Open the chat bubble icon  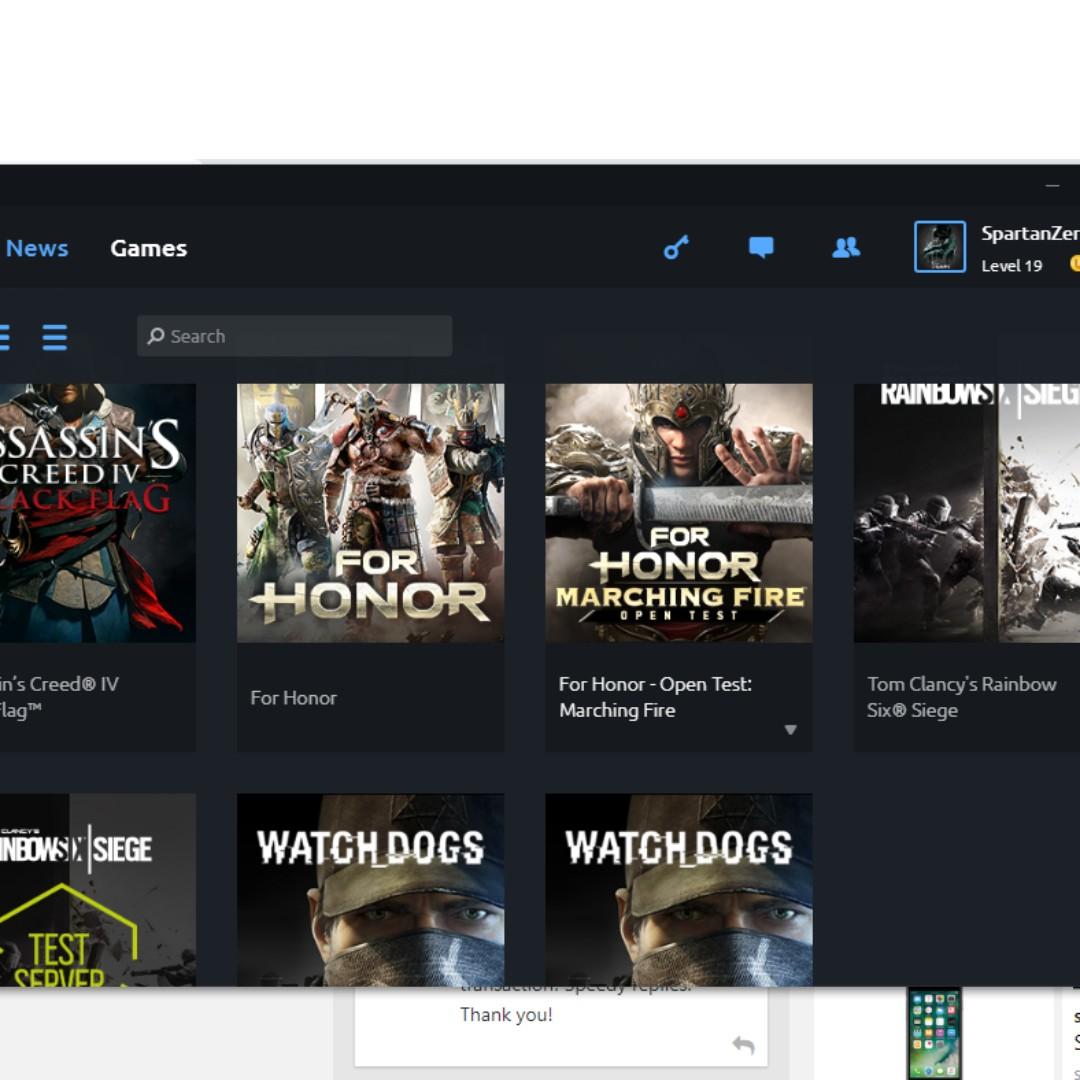pos(761,247)
